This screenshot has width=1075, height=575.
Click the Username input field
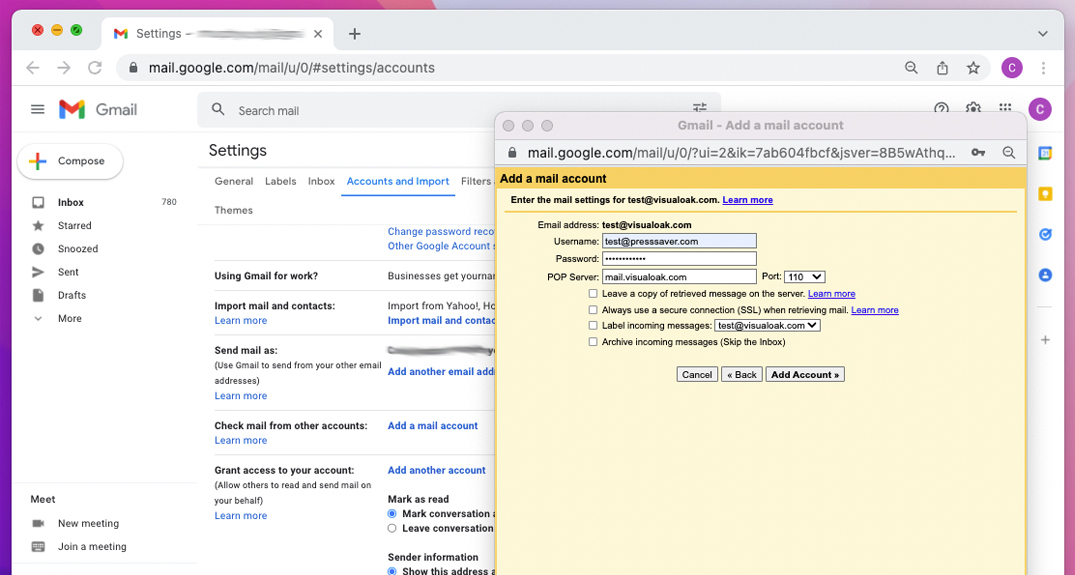click(x=679, y=241)
